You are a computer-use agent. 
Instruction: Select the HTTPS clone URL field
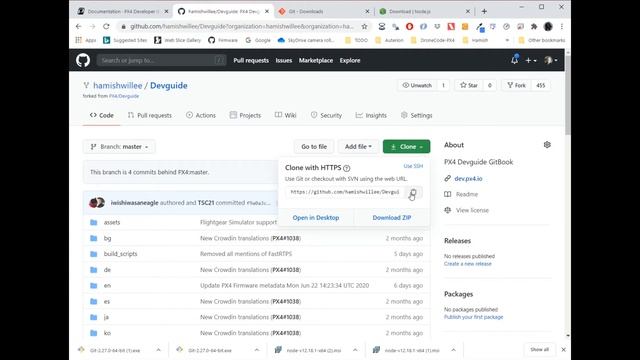(345, 192)
